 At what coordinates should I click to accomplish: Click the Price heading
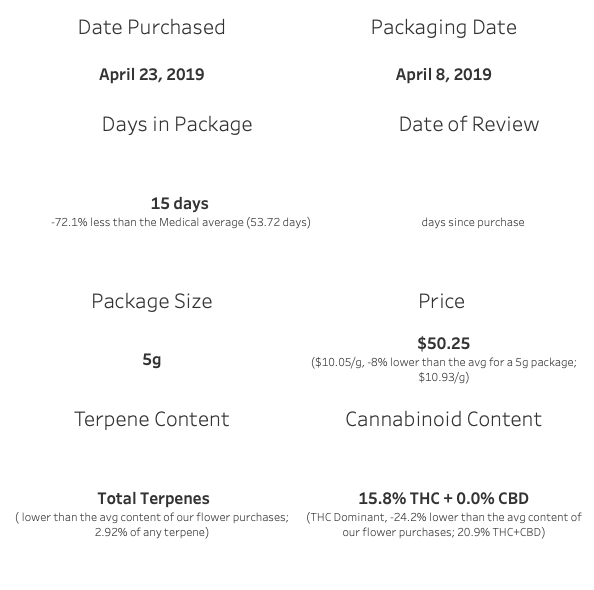[x=441, y=302]
